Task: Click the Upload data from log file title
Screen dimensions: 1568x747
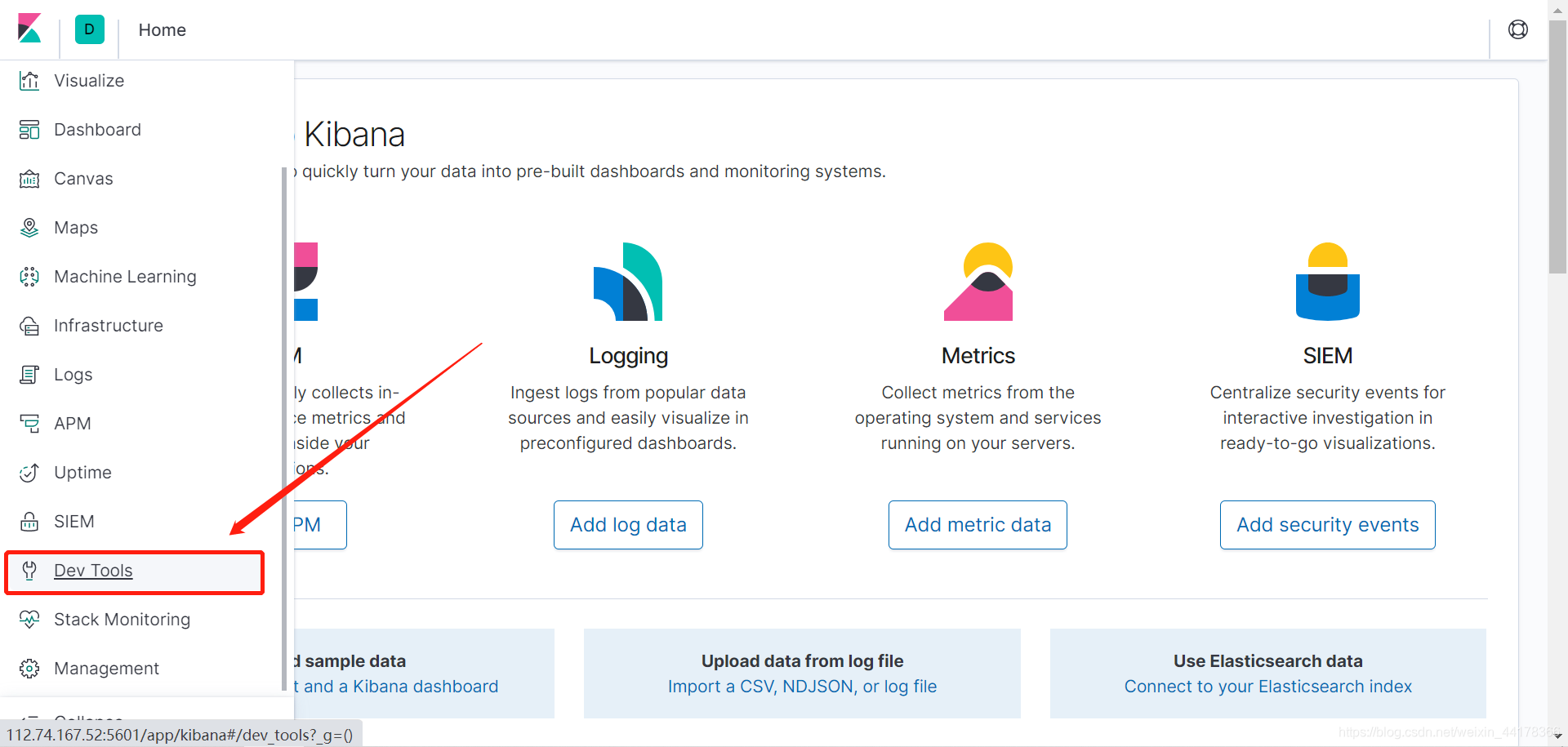Action: pyautogui.click(x=802, y=661)
